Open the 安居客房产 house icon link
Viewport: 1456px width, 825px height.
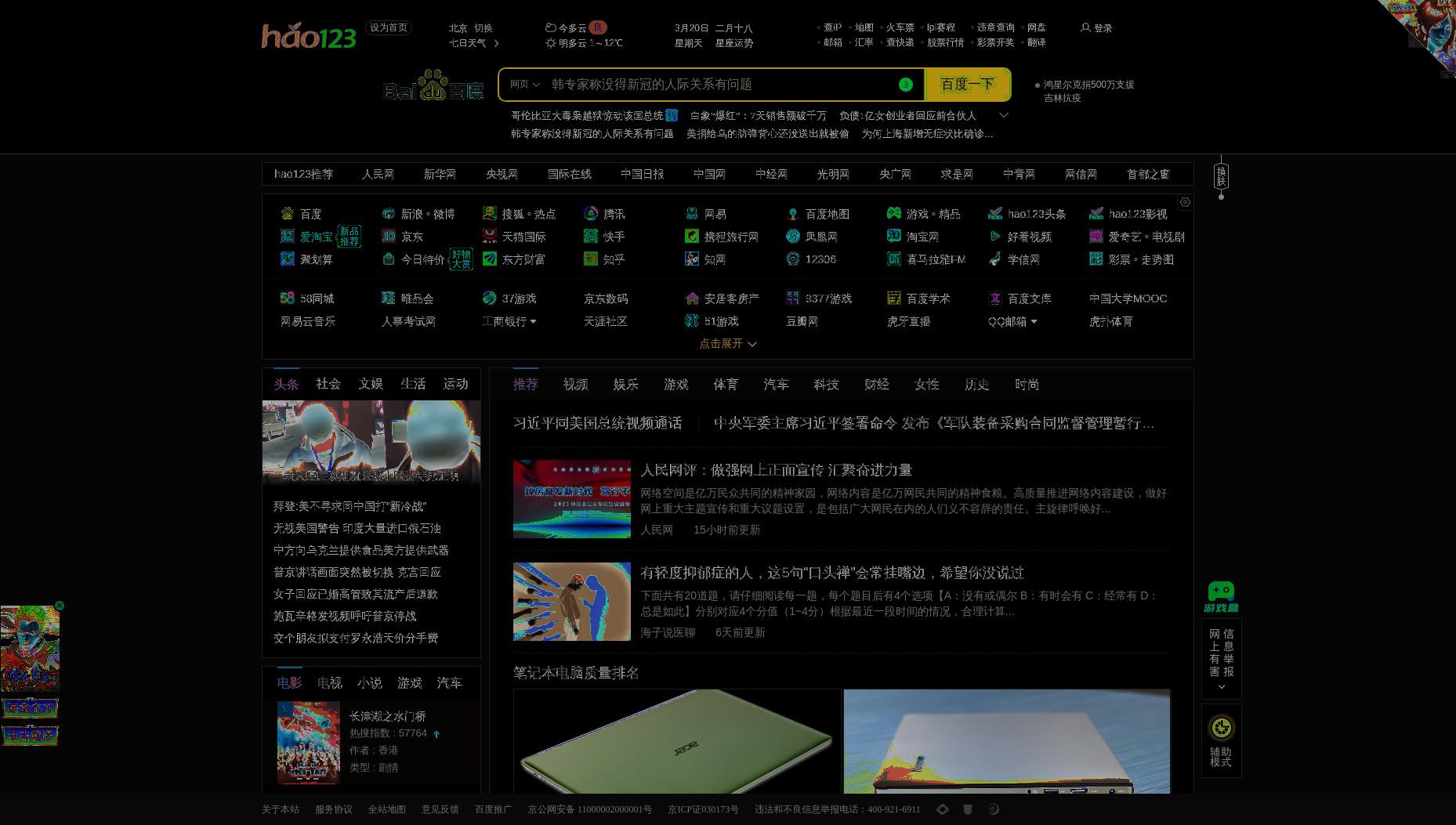[x=692, y=298]
